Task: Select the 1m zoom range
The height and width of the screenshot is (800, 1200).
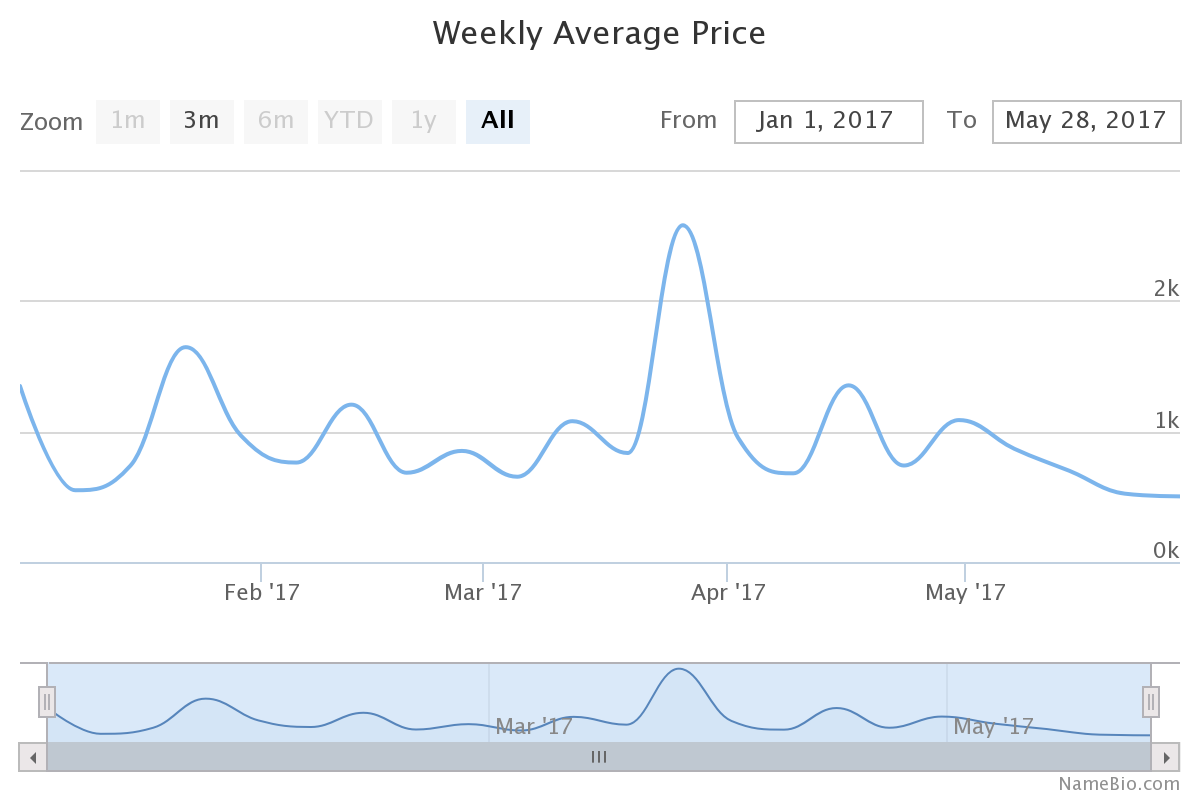Action: (x=128, y=122)
